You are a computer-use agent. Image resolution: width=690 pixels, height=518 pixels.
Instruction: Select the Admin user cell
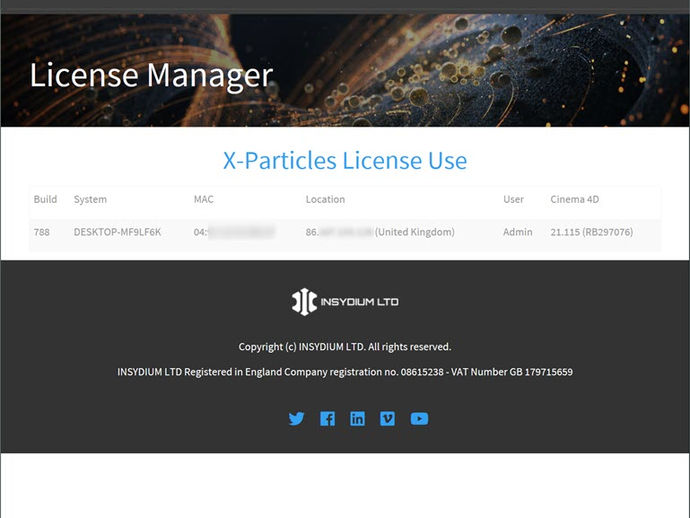(x=518, y=232)
